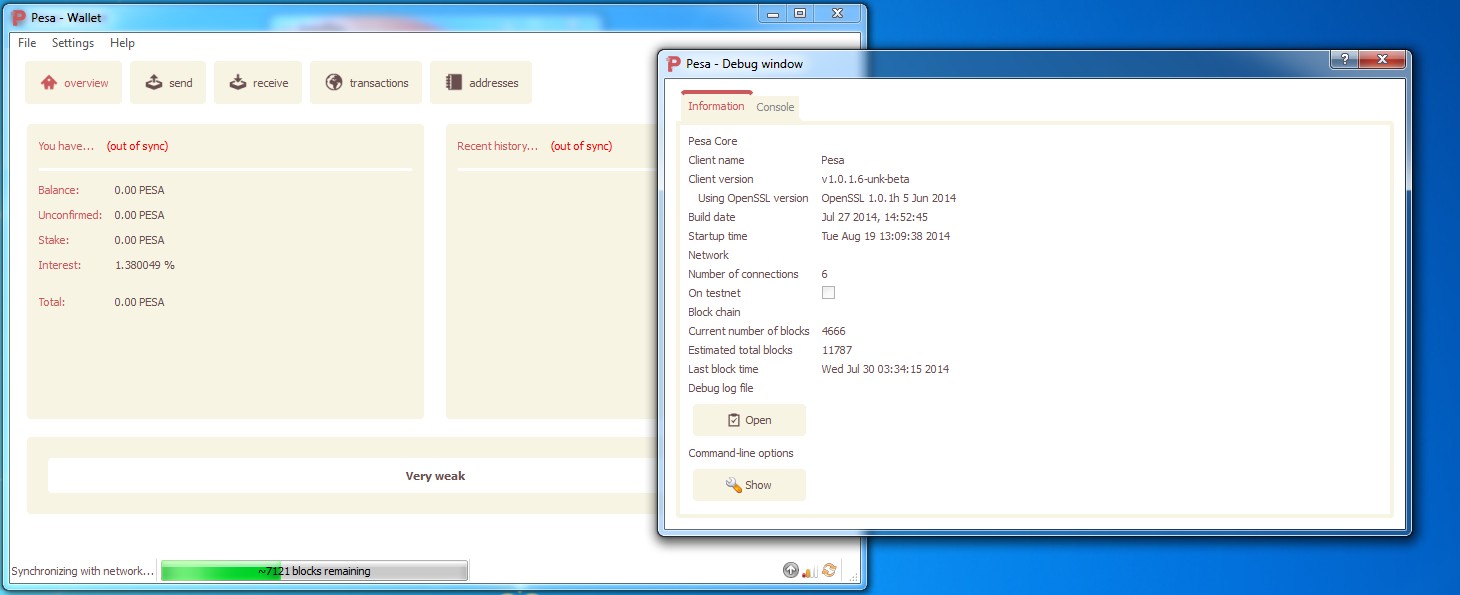
Task: Click the send icon in wallet toolbar
Action: coord(154,83)
